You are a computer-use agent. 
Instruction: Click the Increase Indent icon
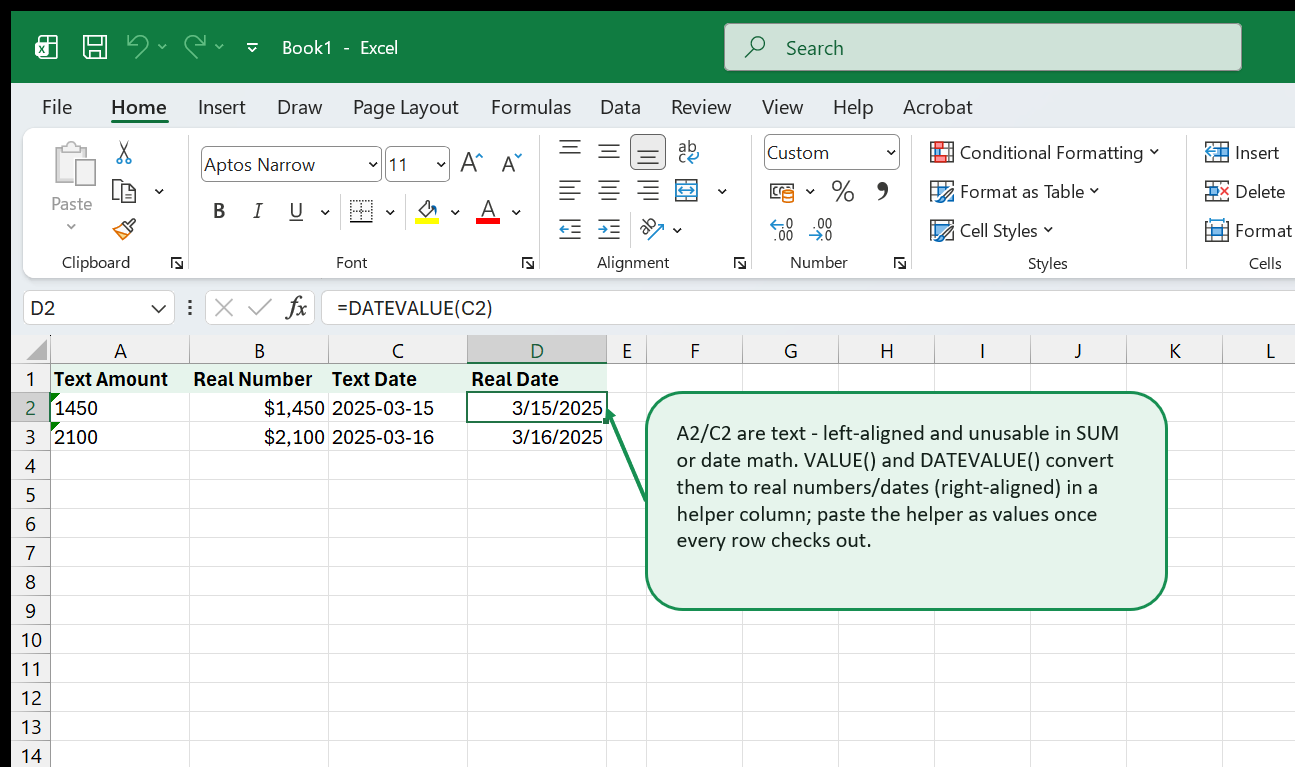(609, 230)
